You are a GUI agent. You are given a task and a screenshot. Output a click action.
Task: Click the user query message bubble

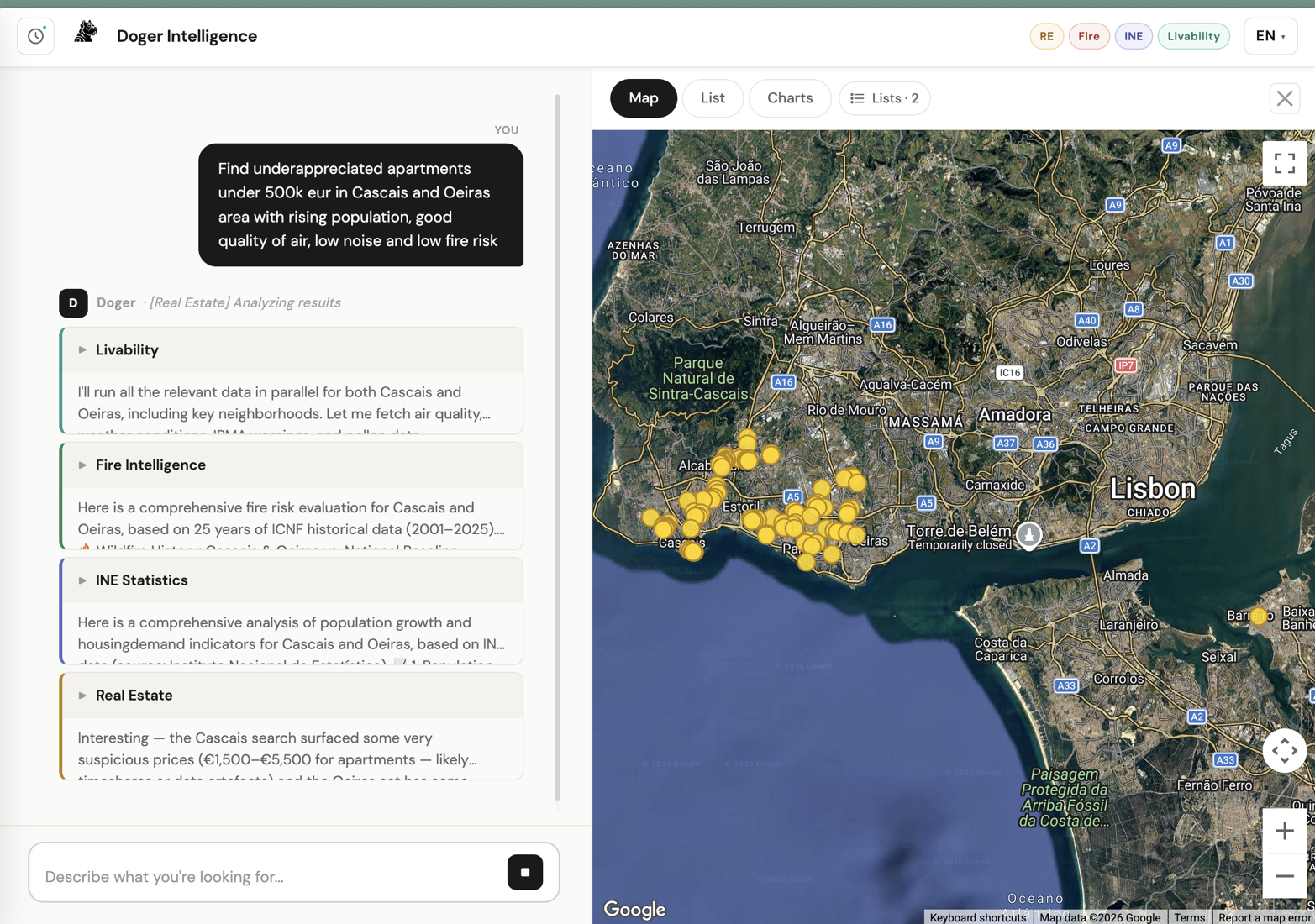click(360, 205)
